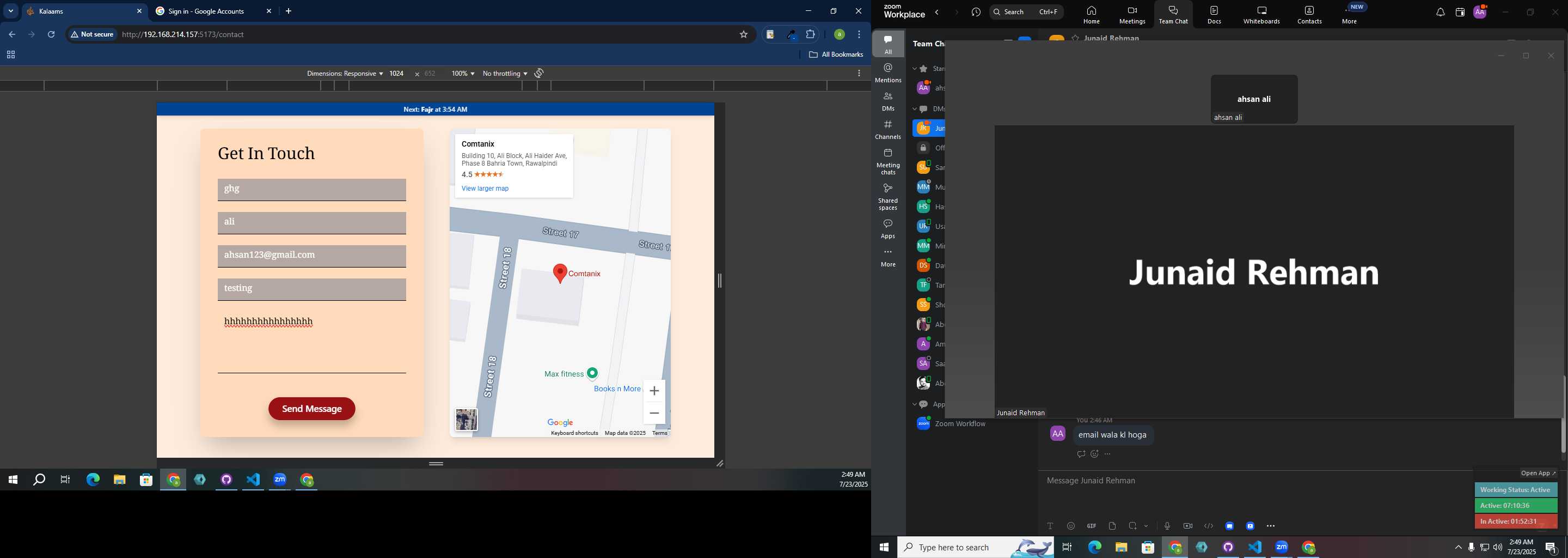The height and width of the screenshot is (558, 1568).
Task: Insert code snippet with the </> icon
Action: pyautogui.click(x=1208, y=526)
